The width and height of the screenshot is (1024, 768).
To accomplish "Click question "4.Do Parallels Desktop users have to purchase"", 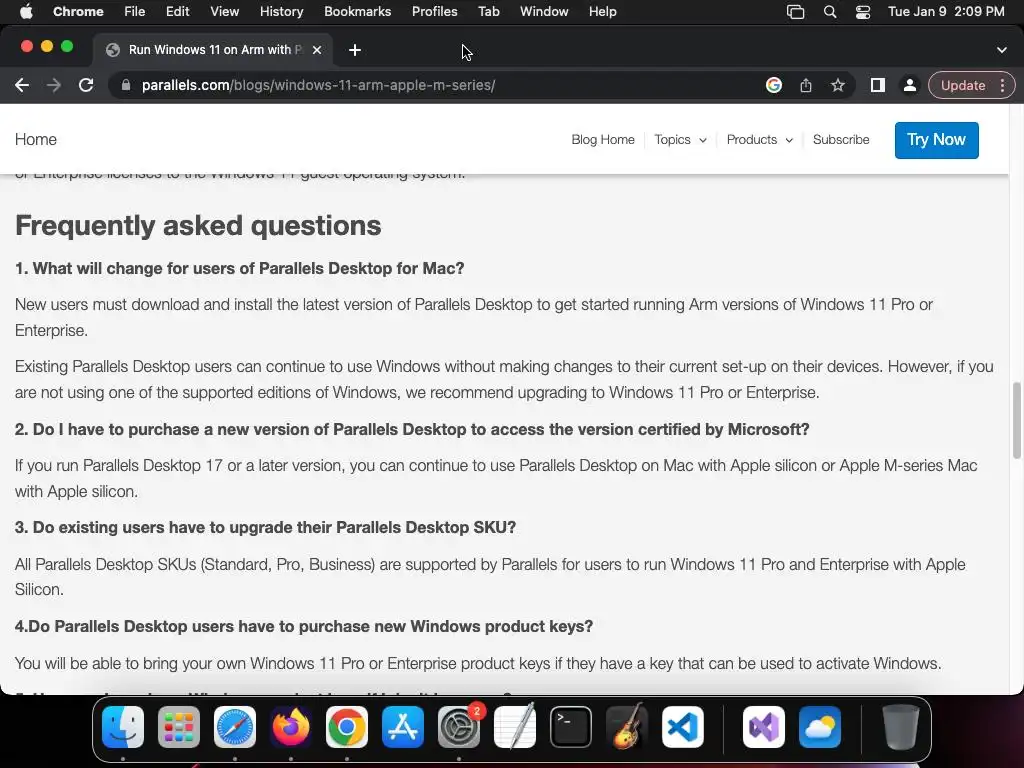I will [x=304, y=626].
